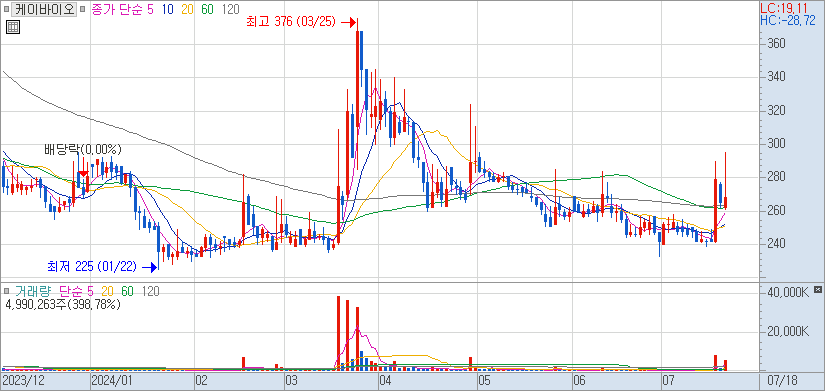Click the 07/18 current date label

[782, 380]
